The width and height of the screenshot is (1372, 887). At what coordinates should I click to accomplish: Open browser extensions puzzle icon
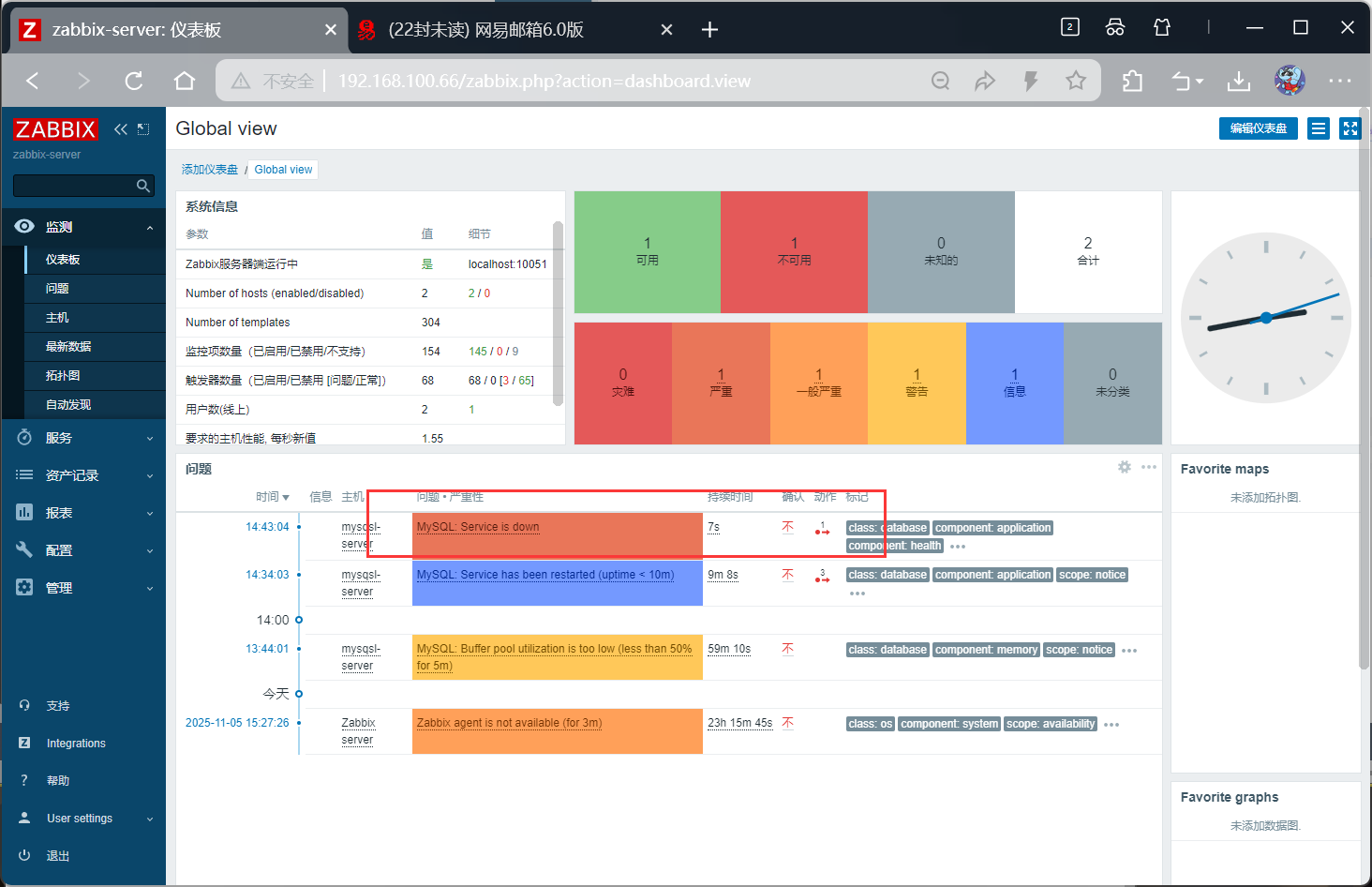(1132, 82)
